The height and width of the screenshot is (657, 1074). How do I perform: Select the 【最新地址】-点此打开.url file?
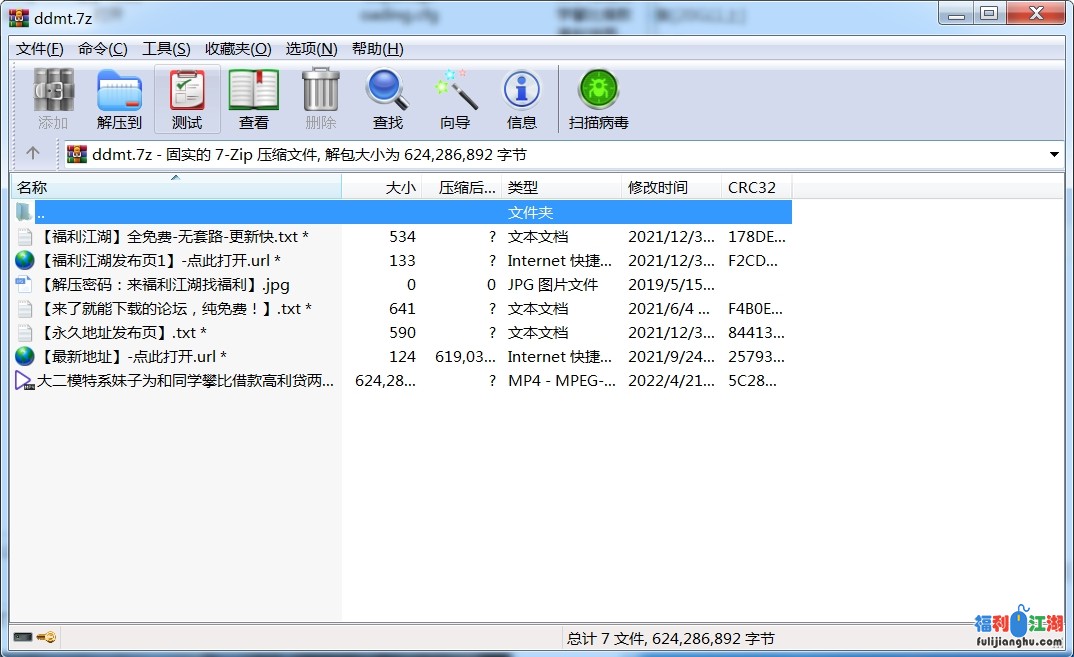130,357
